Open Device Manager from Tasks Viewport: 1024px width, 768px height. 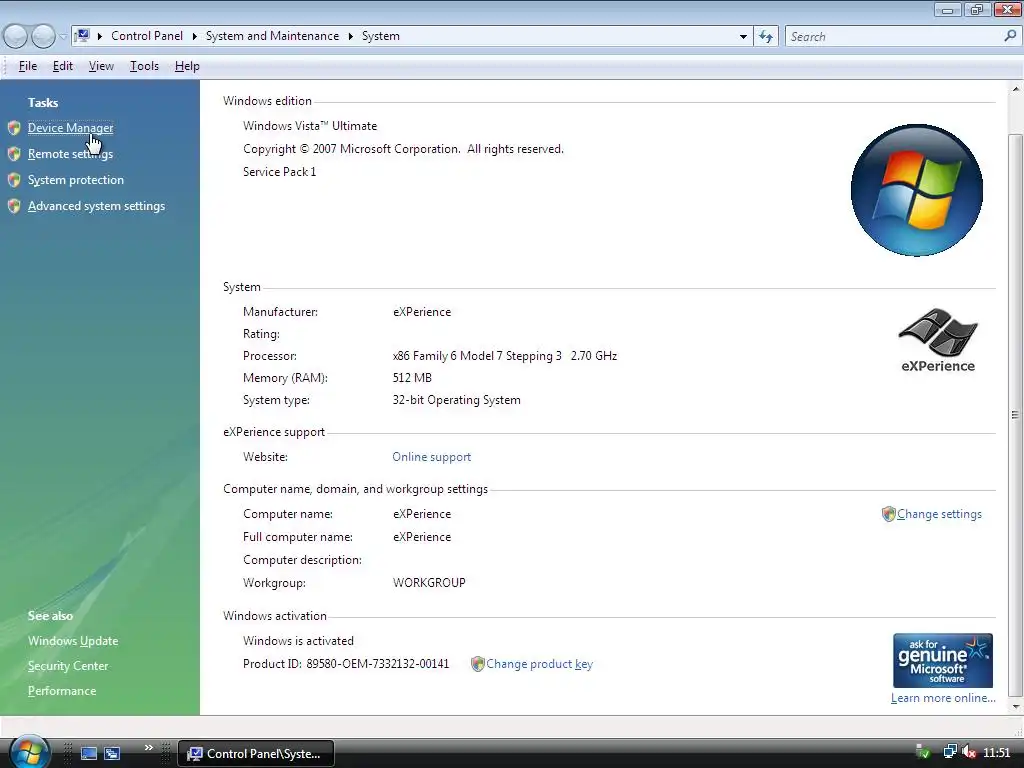pyautogui.click(x=71, y=128)
